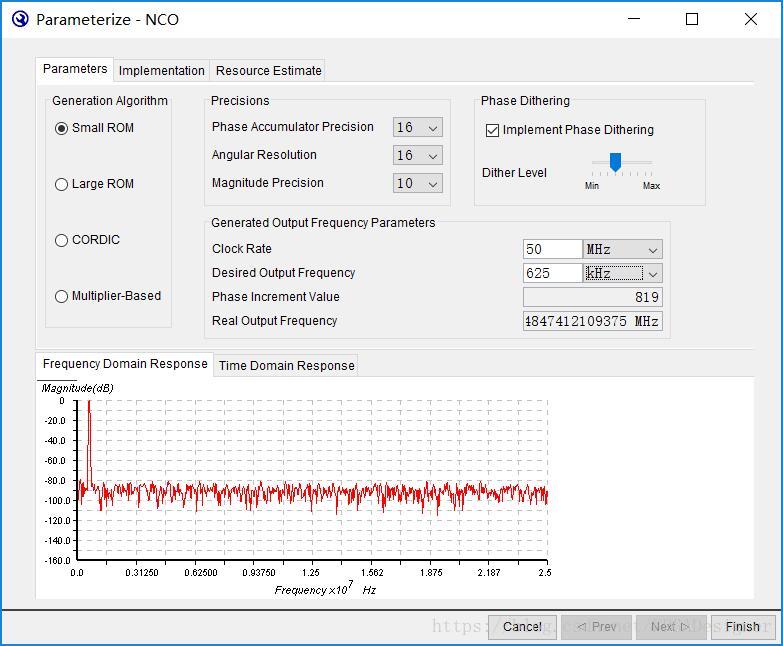Screen dimensions: 783x646
Task: Open Phase Accumulator Precision dropdown
Action: click(417, 127)
